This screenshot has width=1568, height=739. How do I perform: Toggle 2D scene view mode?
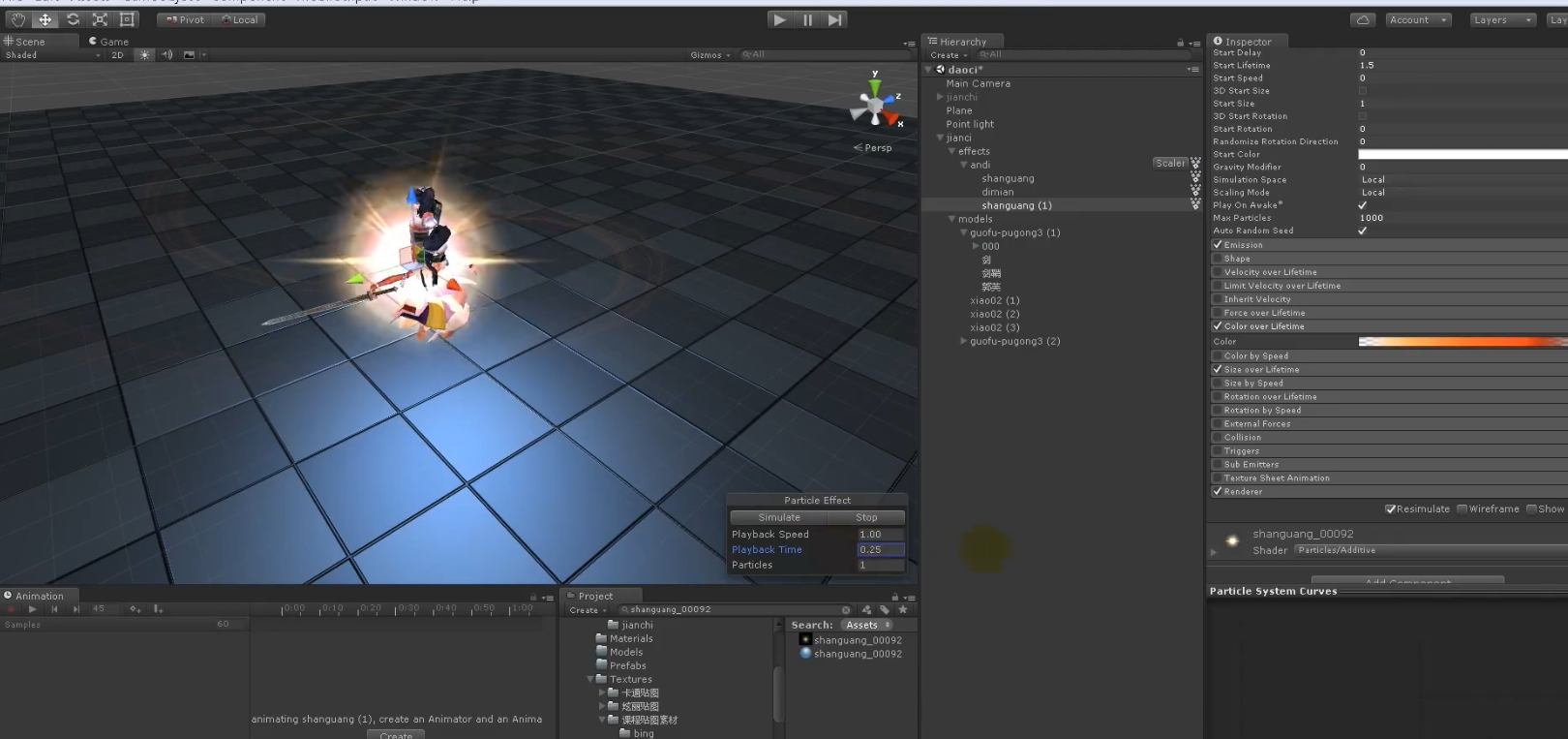coord(118,55)
